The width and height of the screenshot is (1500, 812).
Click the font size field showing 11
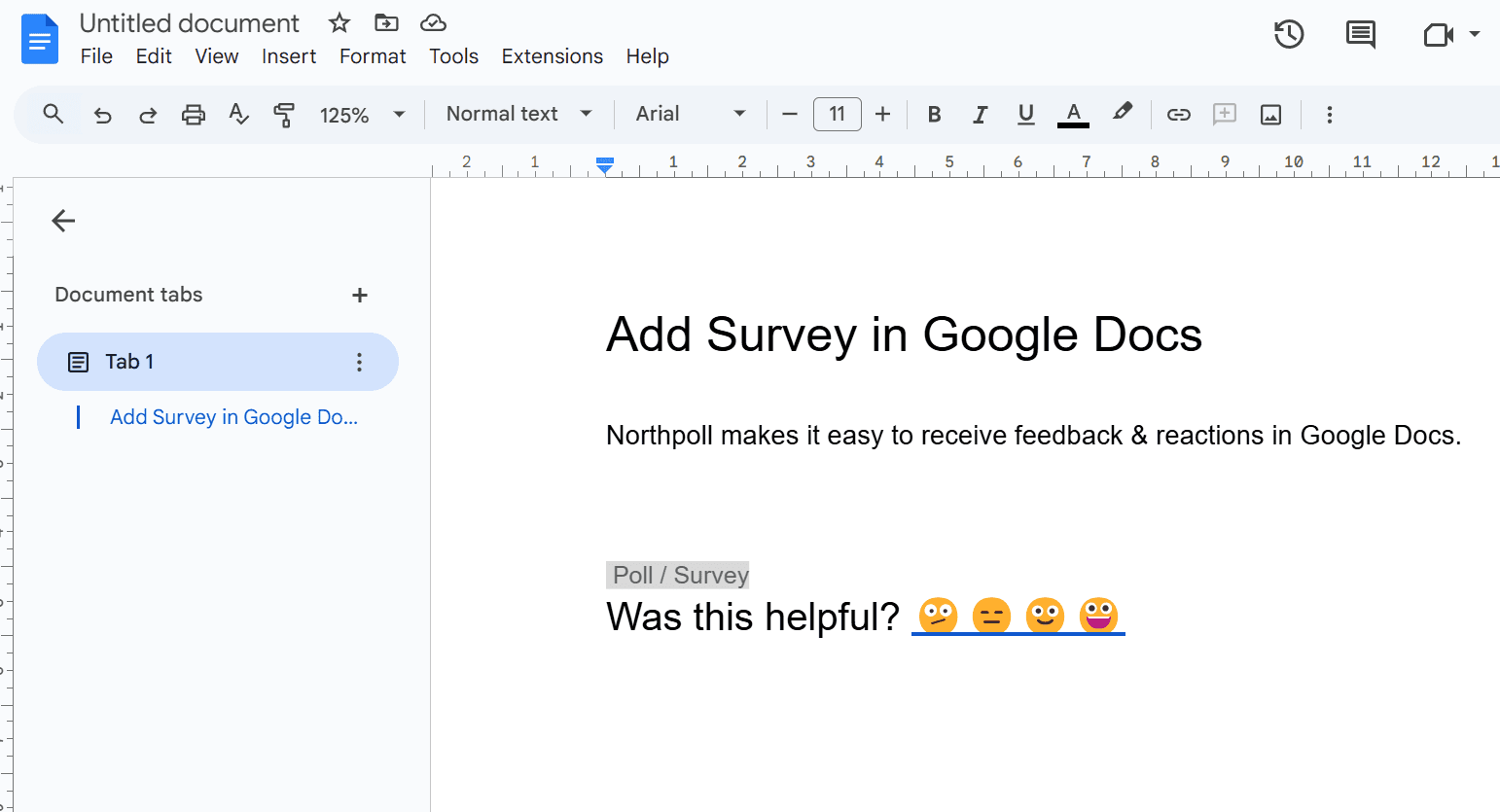838,115
